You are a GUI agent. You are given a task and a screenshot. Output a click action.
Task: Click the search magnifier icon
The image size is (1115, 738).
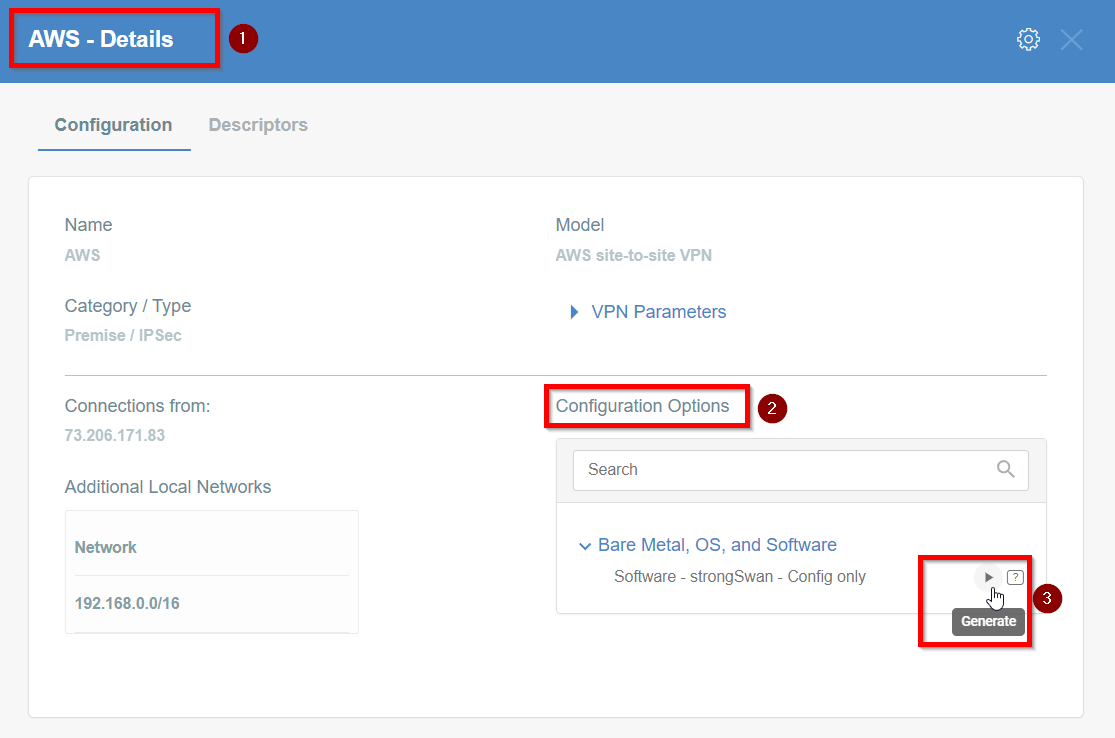point(1005,469)
